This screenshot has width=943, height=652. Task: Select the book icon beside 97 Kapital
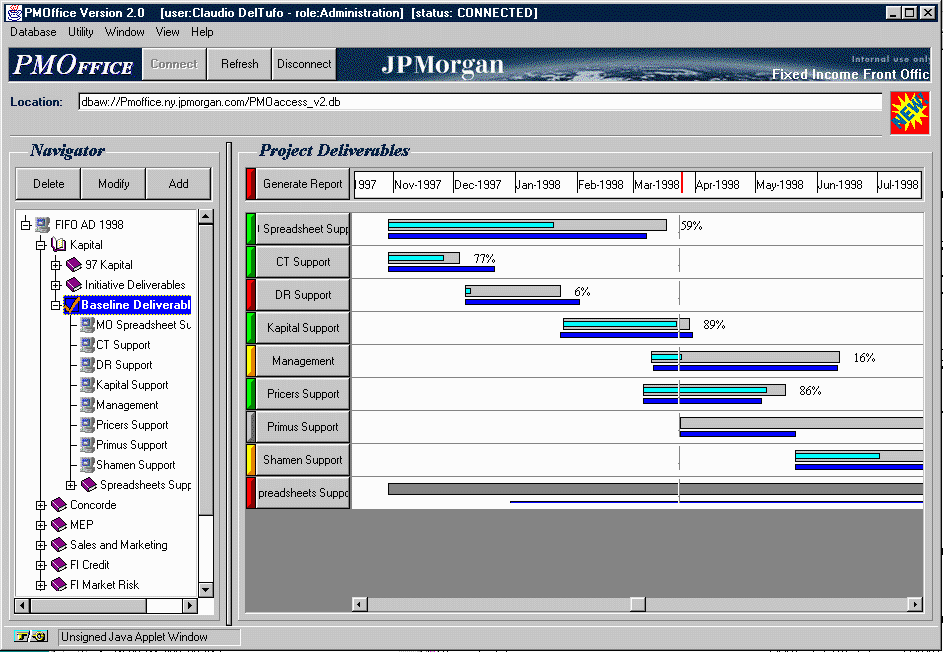point(73,265)
